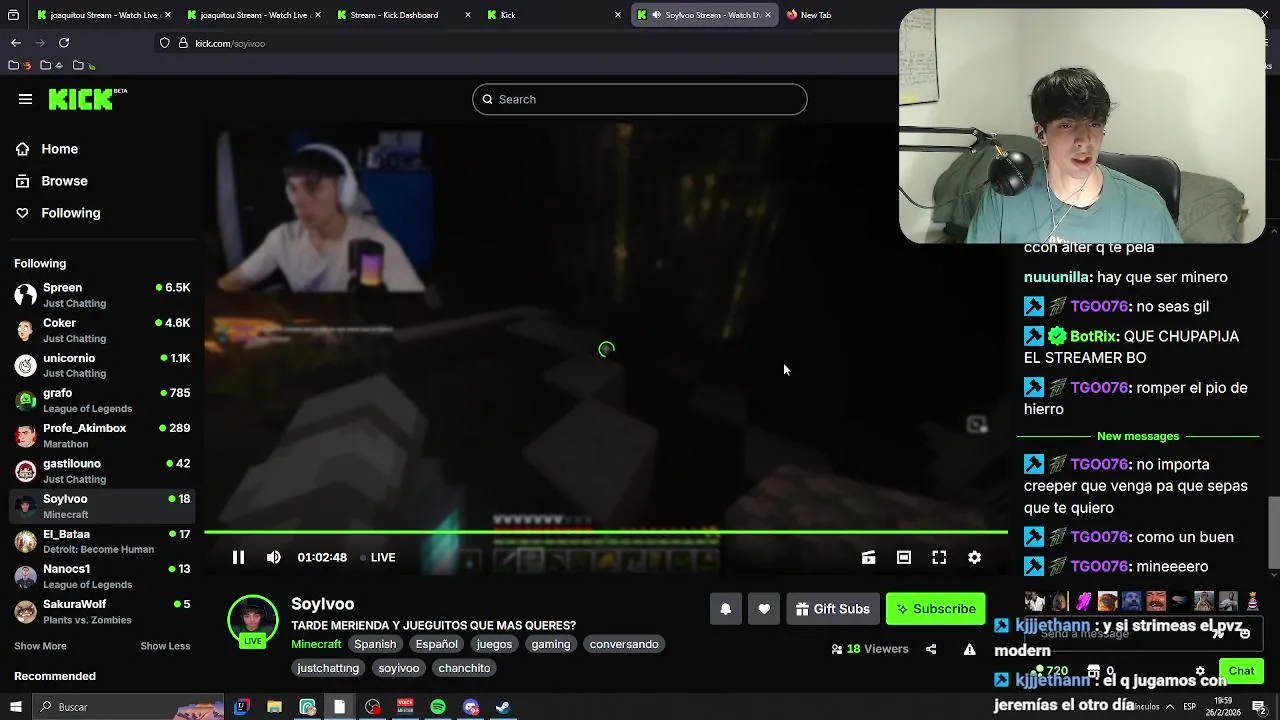
Task: Open Following in sidebar menu
Action: [70, 213]
